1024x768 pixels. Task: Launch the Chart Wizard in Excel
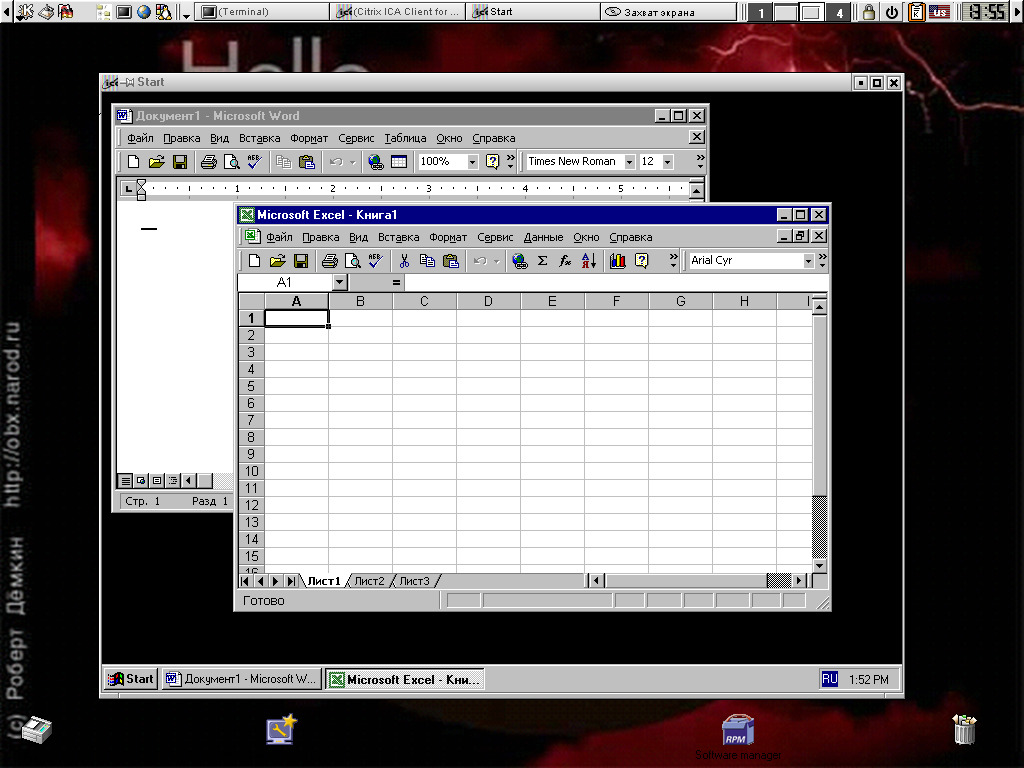click(x=618, y=261)
